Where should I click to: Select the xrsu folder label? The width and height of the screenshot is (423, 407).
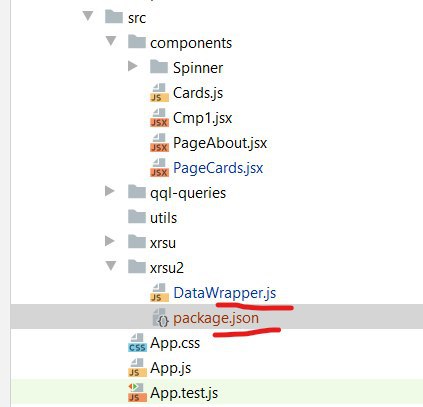(x=163, y=243)
